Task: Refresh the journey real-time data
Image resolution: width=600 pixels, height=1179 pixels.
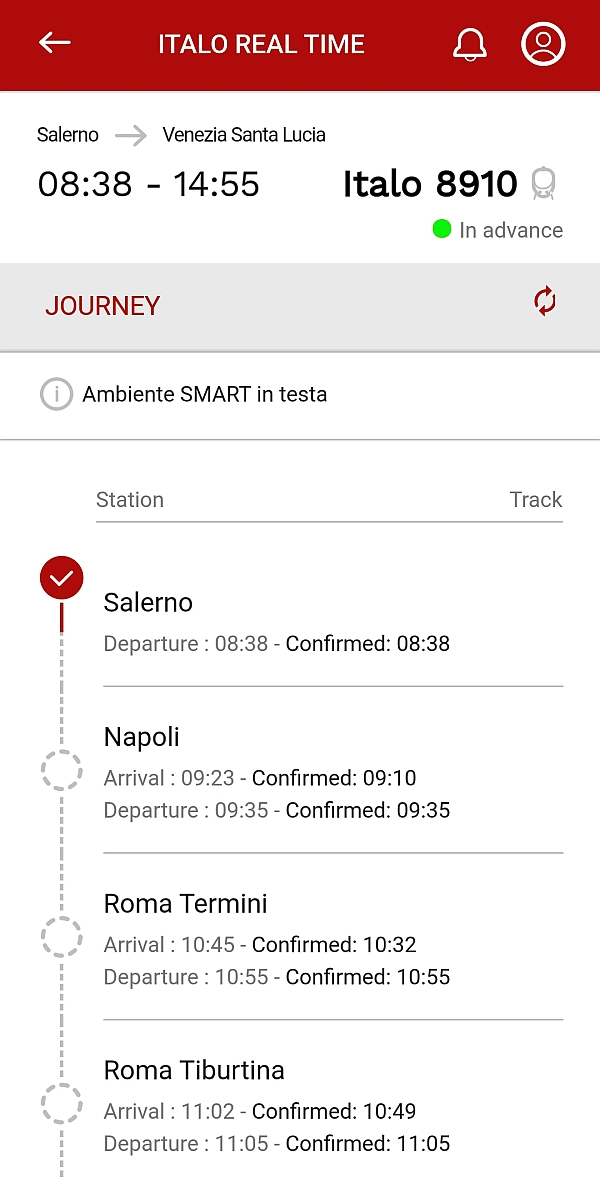Action: click(545, 301)
